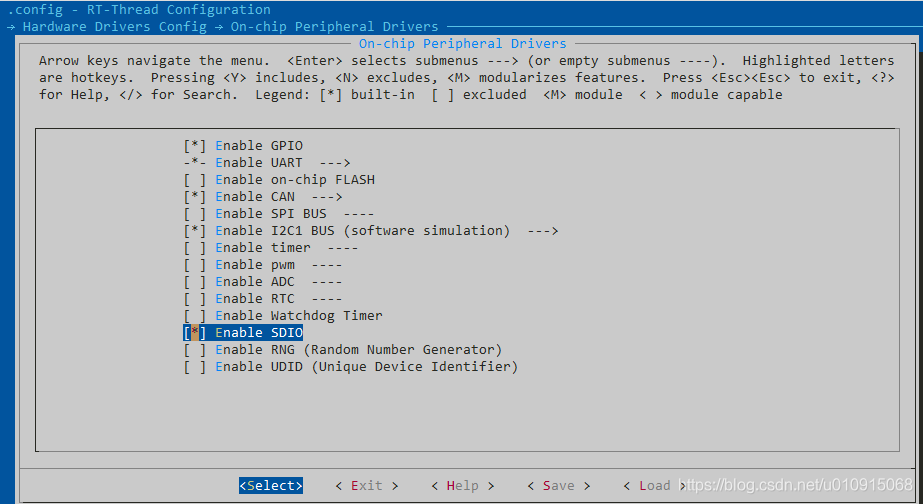Open the empty RTC submenu dashes
Viewport: 923px width, 504px height.
(x=327, y=299)
